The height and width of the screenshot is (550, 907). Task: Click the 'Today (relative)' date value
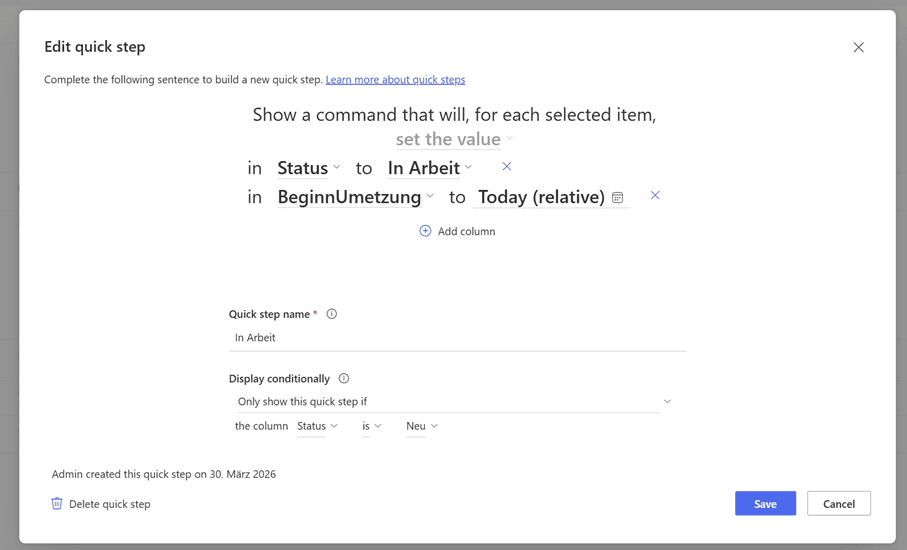pos(541,197)
